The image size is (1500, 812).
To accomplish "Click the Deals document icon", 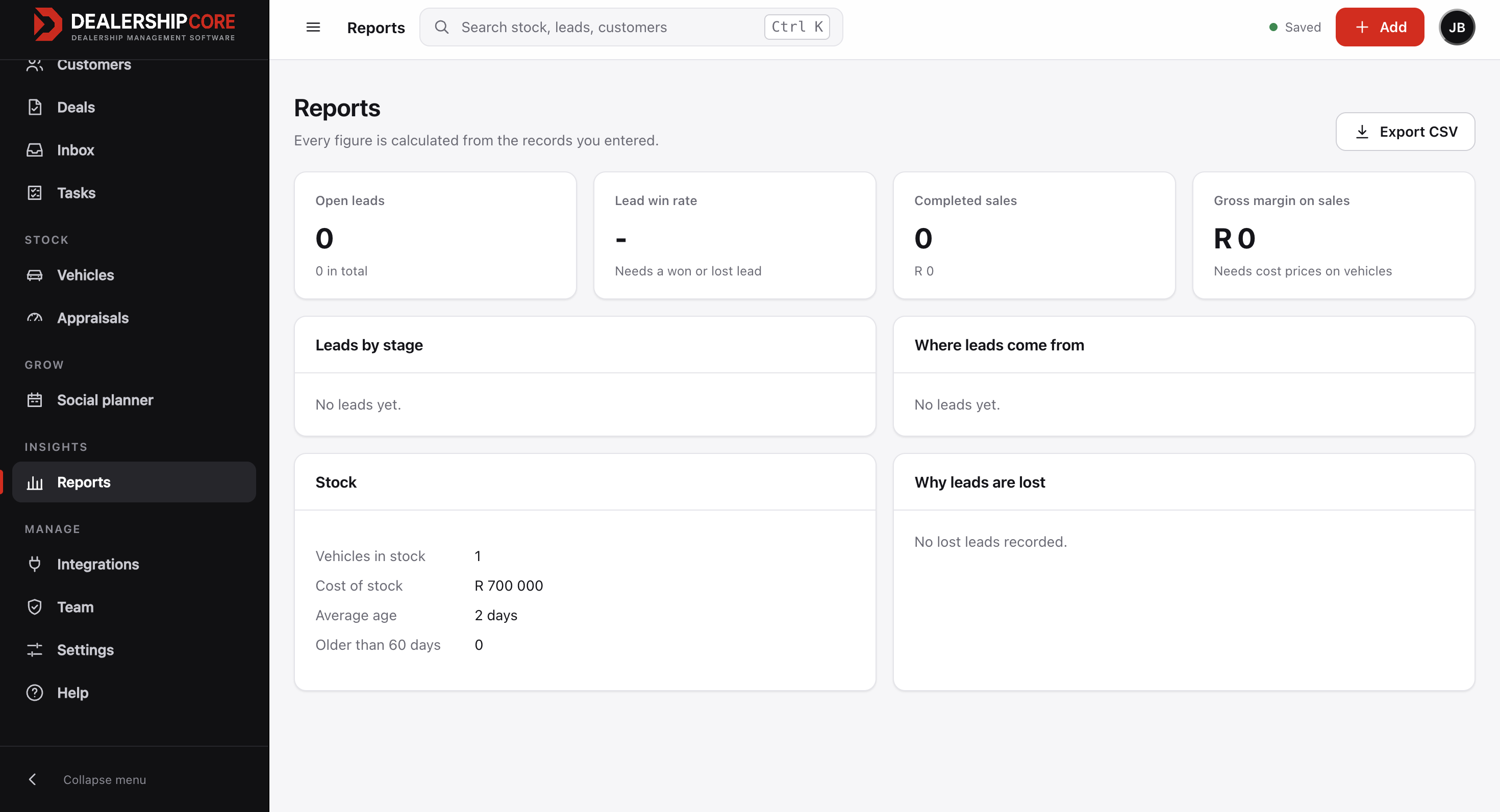I will (x=35, y=107).
